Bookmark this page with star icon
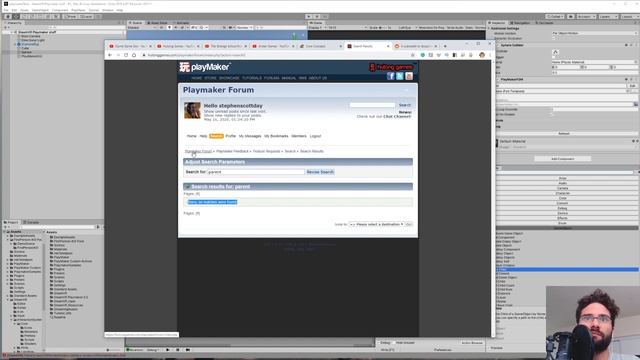 coord(413,55)
